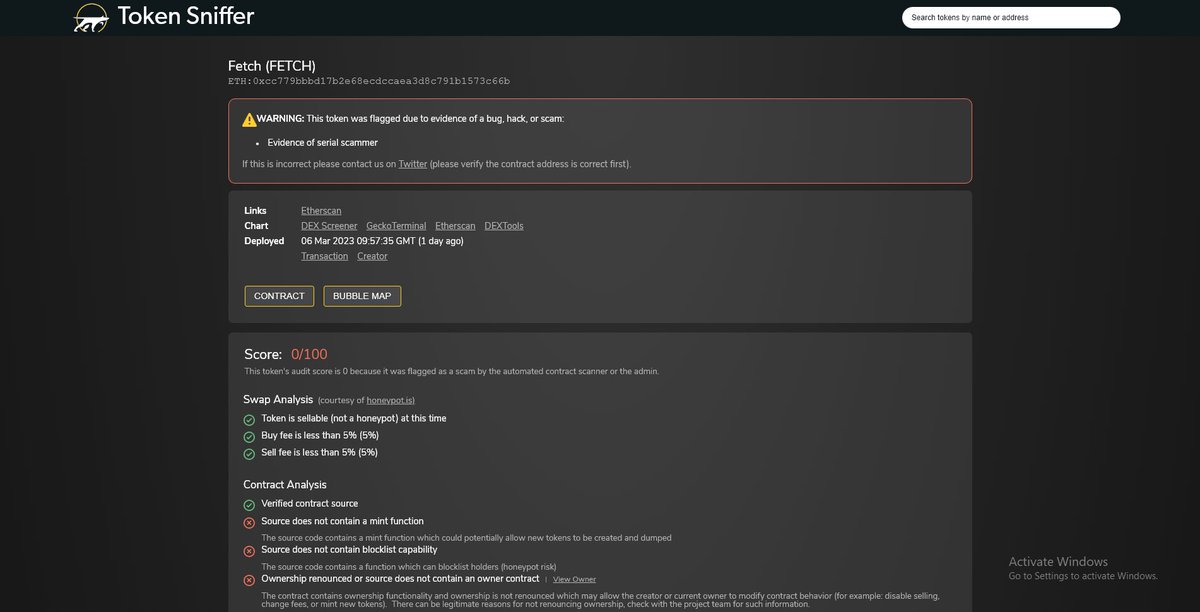This screenshot has width=1200, height=612.
Task: Click 'Verified contract source' text
Action: pos(309,503)
